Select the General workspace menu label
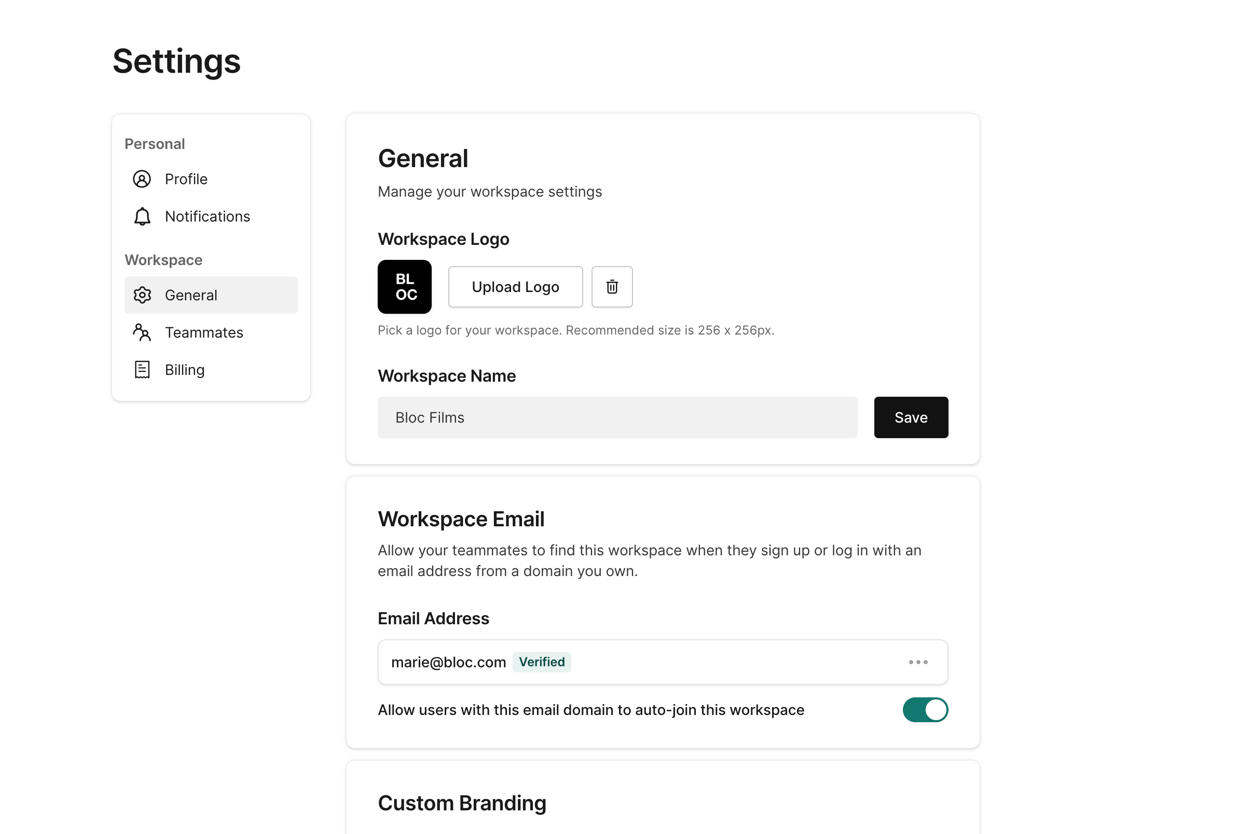 191,296
